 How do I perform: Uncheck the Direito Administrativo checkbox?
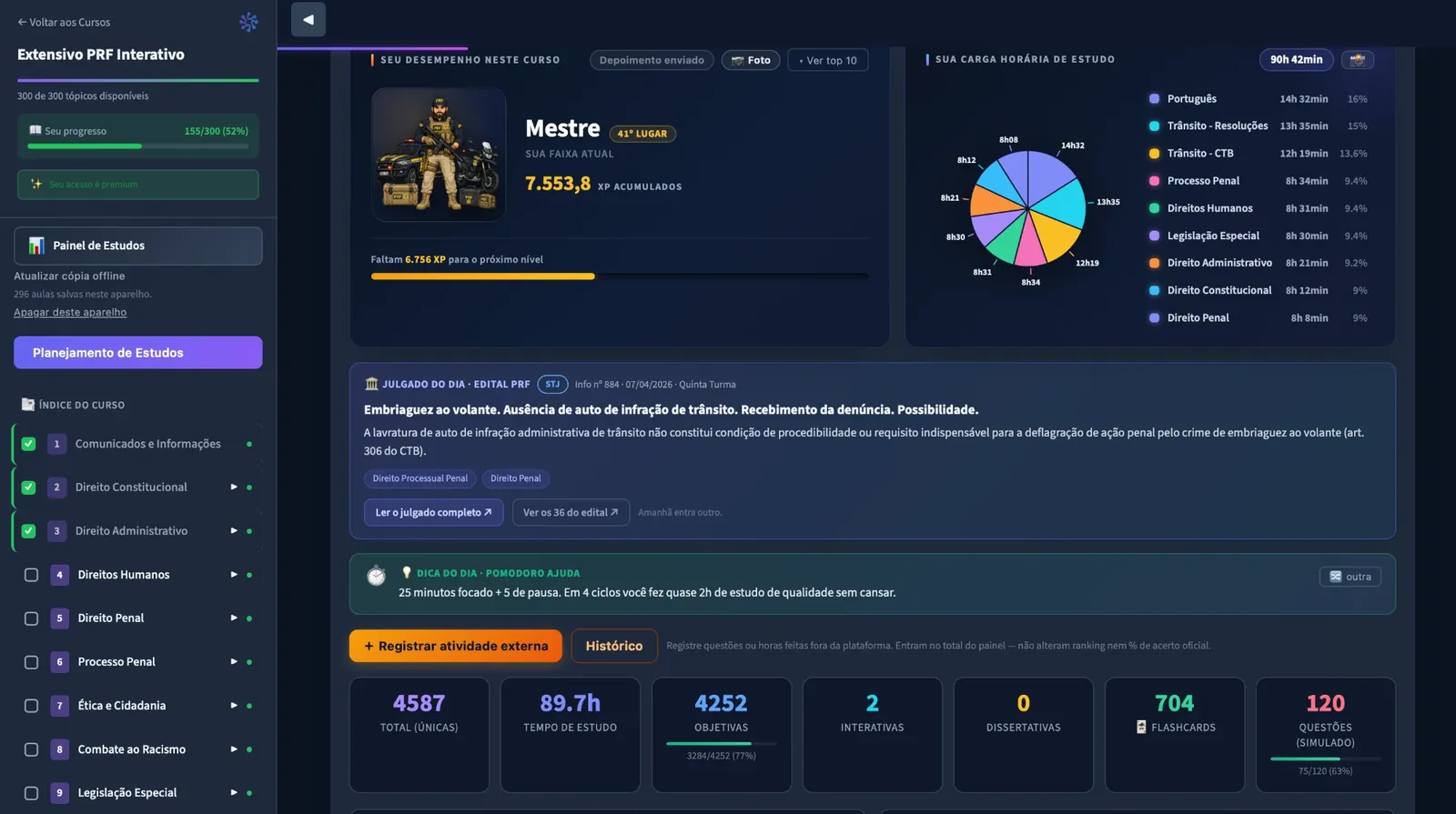[29, 531]
